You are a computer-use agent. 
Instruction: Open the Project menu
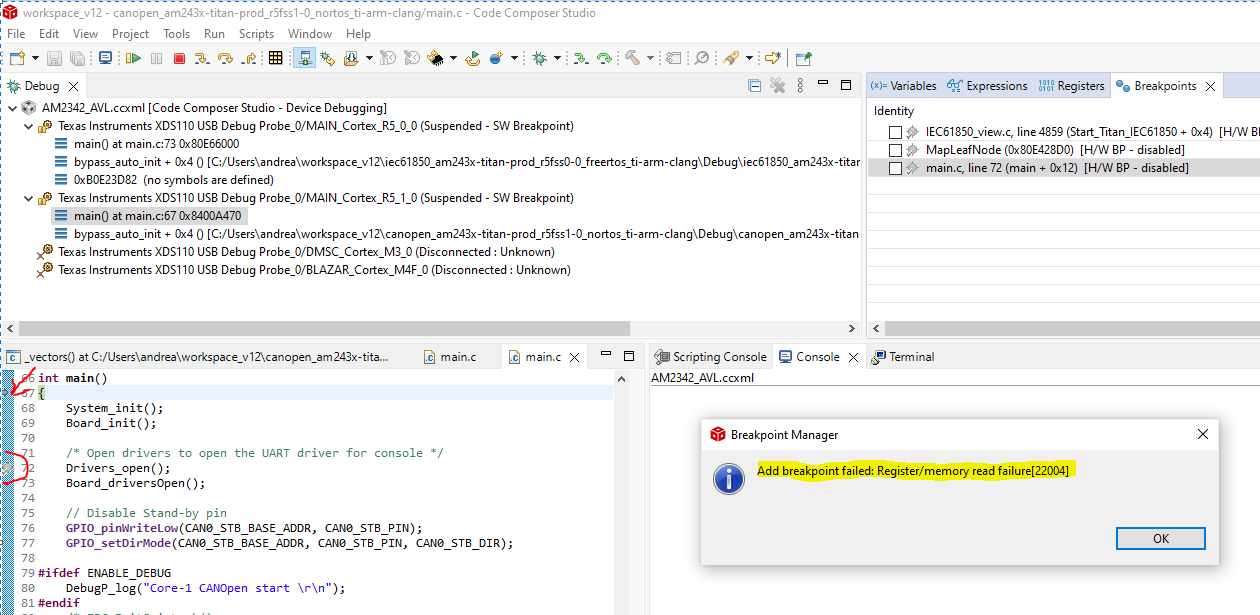pyautogui.click(x=130, y=33)
